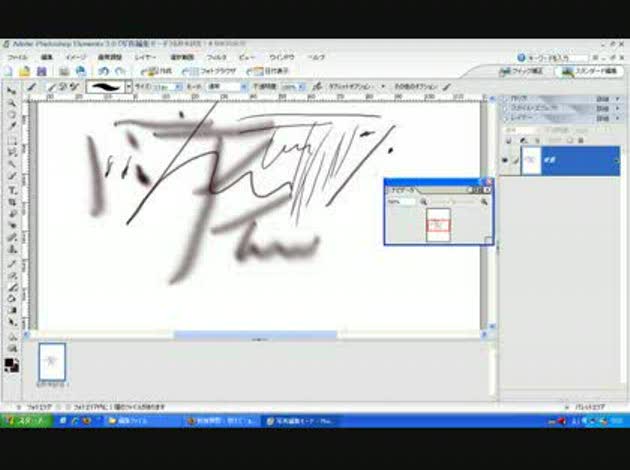The height and width of the screenshot is (470, 630).
Task: Click the Open folder icon in shortcuts bar
Action: (25, 72)
